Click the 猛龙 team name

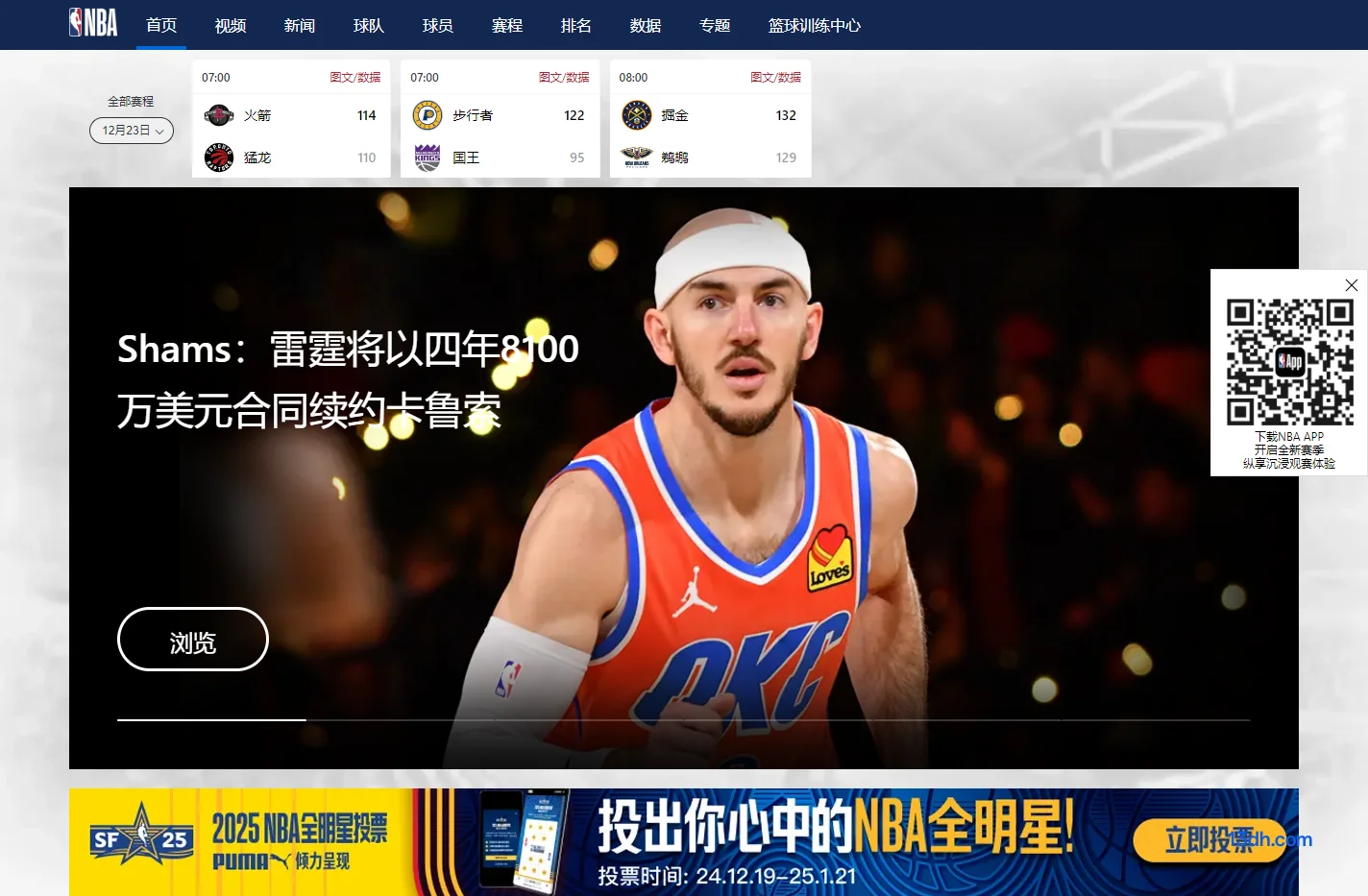[x=257, y=157]
